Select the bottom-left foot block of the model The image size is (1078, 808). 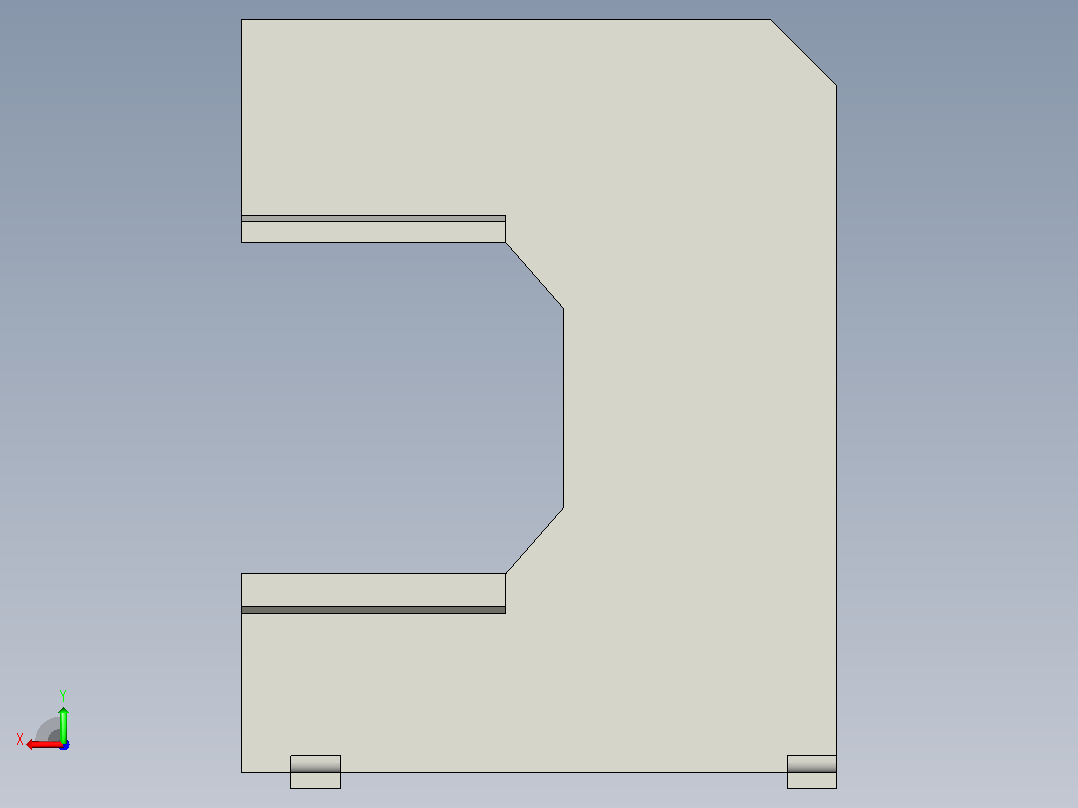[316, 772]
